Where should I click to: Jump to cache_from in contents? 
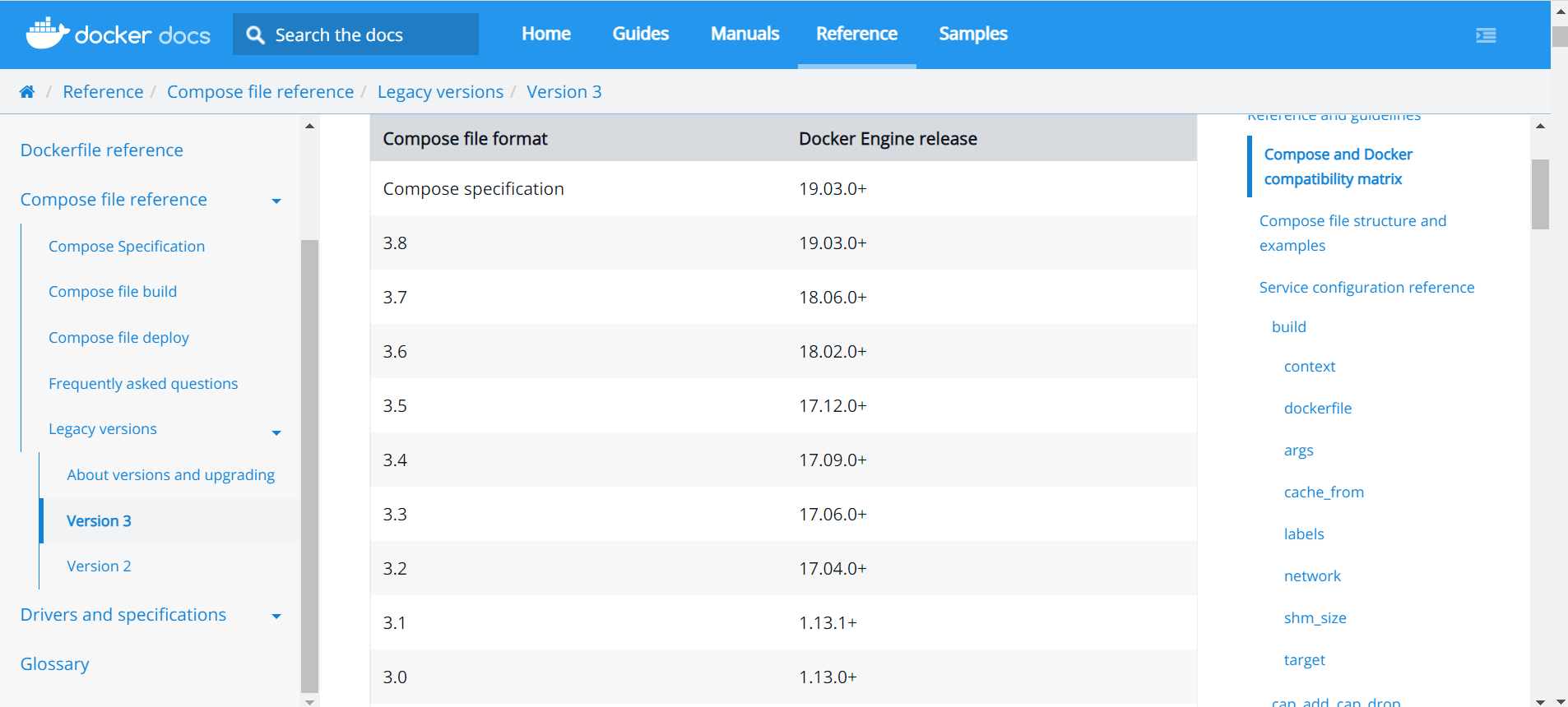(x=1324, y=492)
